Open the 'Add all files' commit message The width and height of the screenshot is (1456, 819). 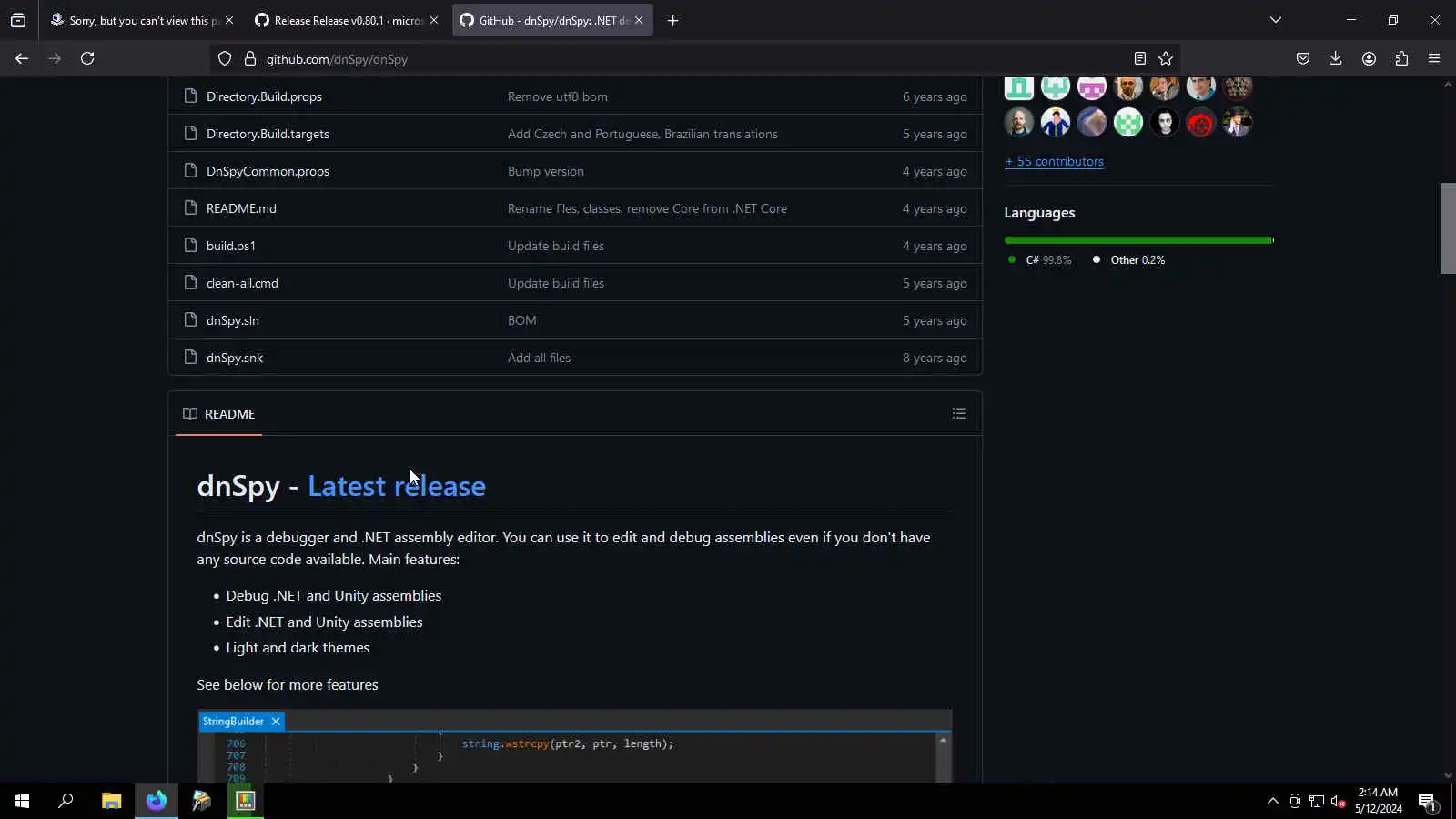click(540, 358)
